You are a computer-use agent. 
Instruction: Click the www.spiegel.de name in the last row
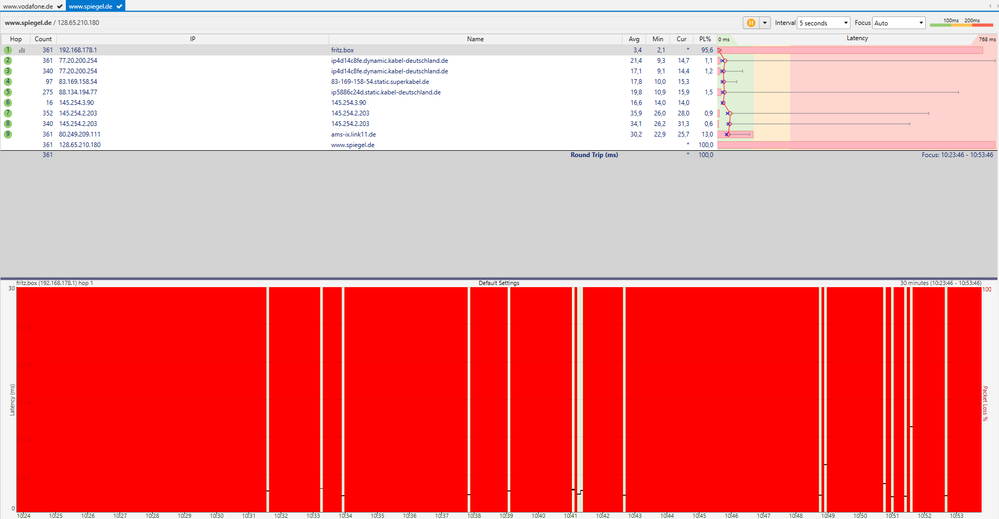(352, 145)
